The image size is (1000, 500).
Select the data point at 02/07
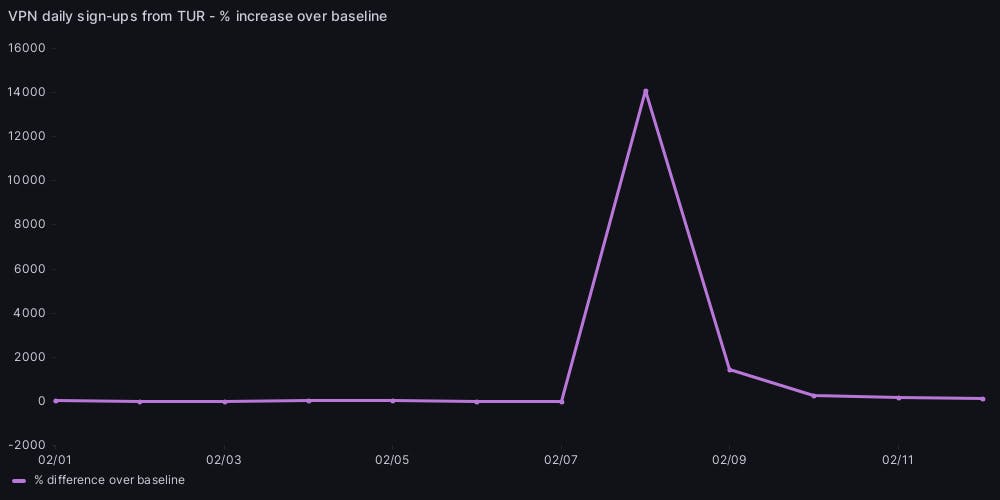[562, 401]
